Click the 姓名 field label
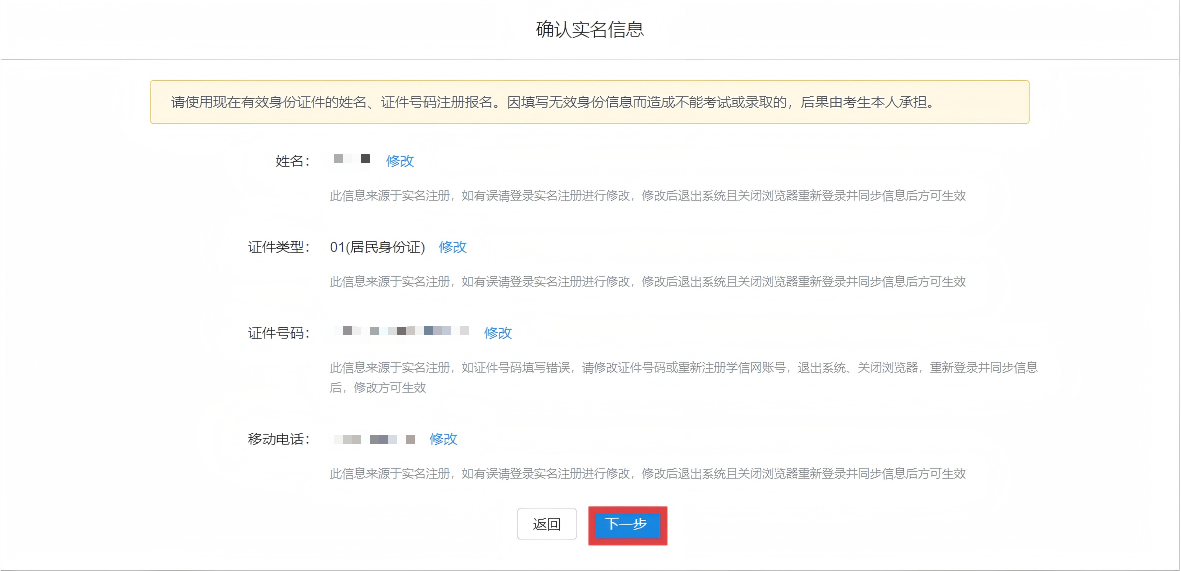 pyautogui.click(x=293, y=161)
